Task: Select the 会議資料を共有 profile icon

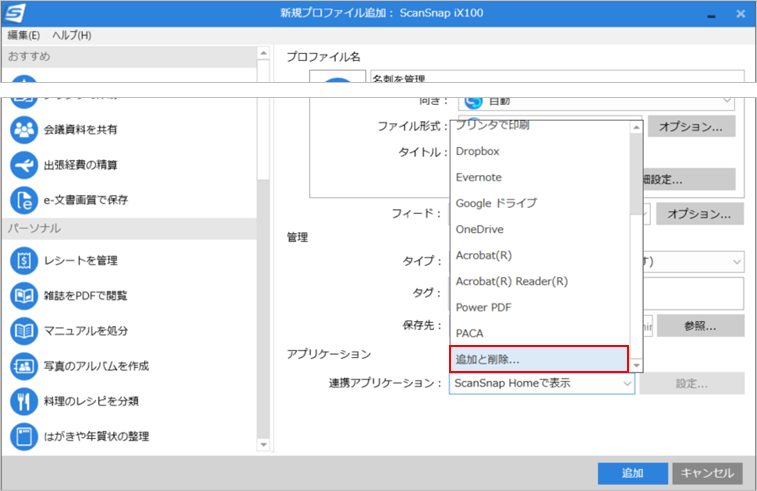Action: pos(24,130)
